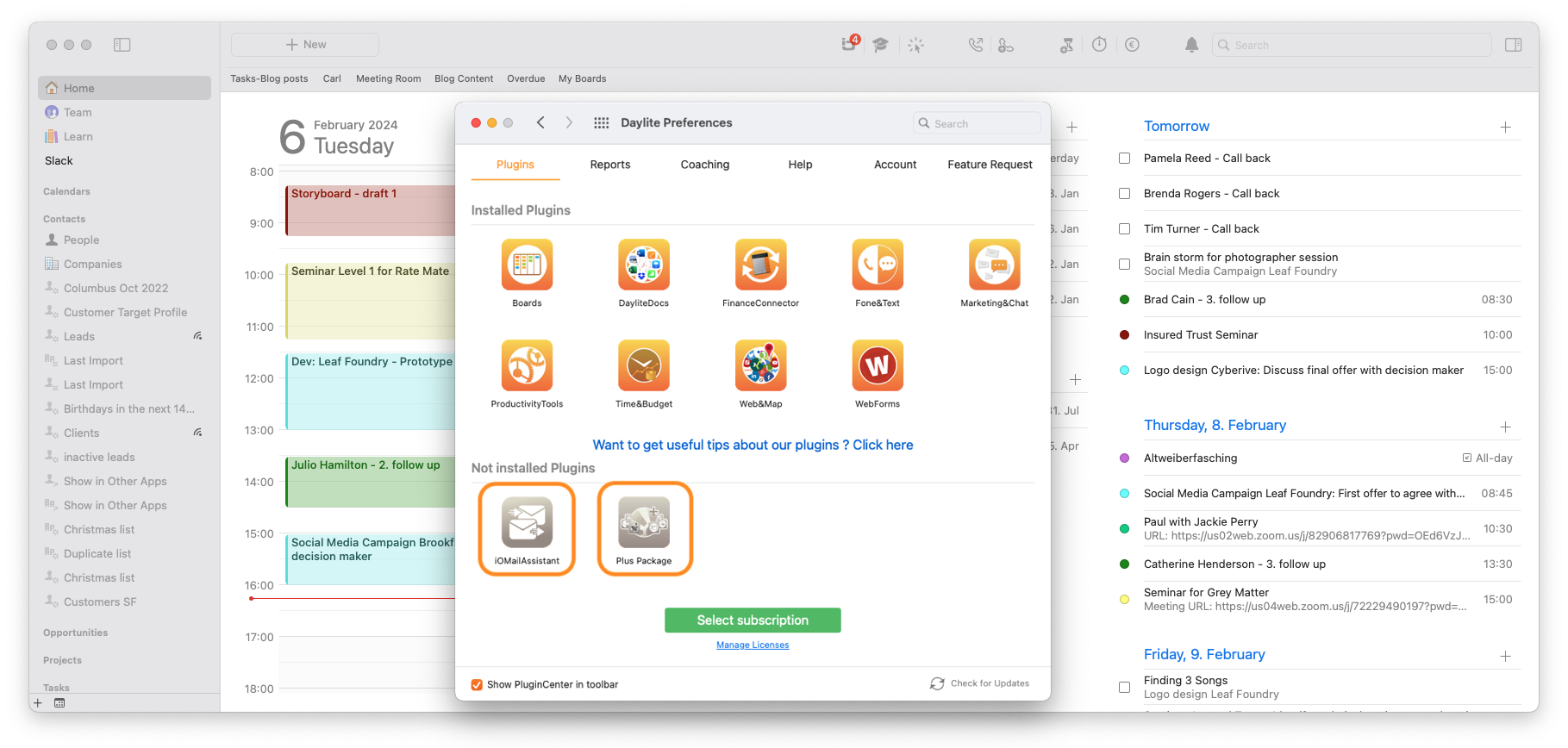Open the Overdue shortcut
This screenshot has height=748, width=1568.
pyautogui.click(x=526, y=78)
